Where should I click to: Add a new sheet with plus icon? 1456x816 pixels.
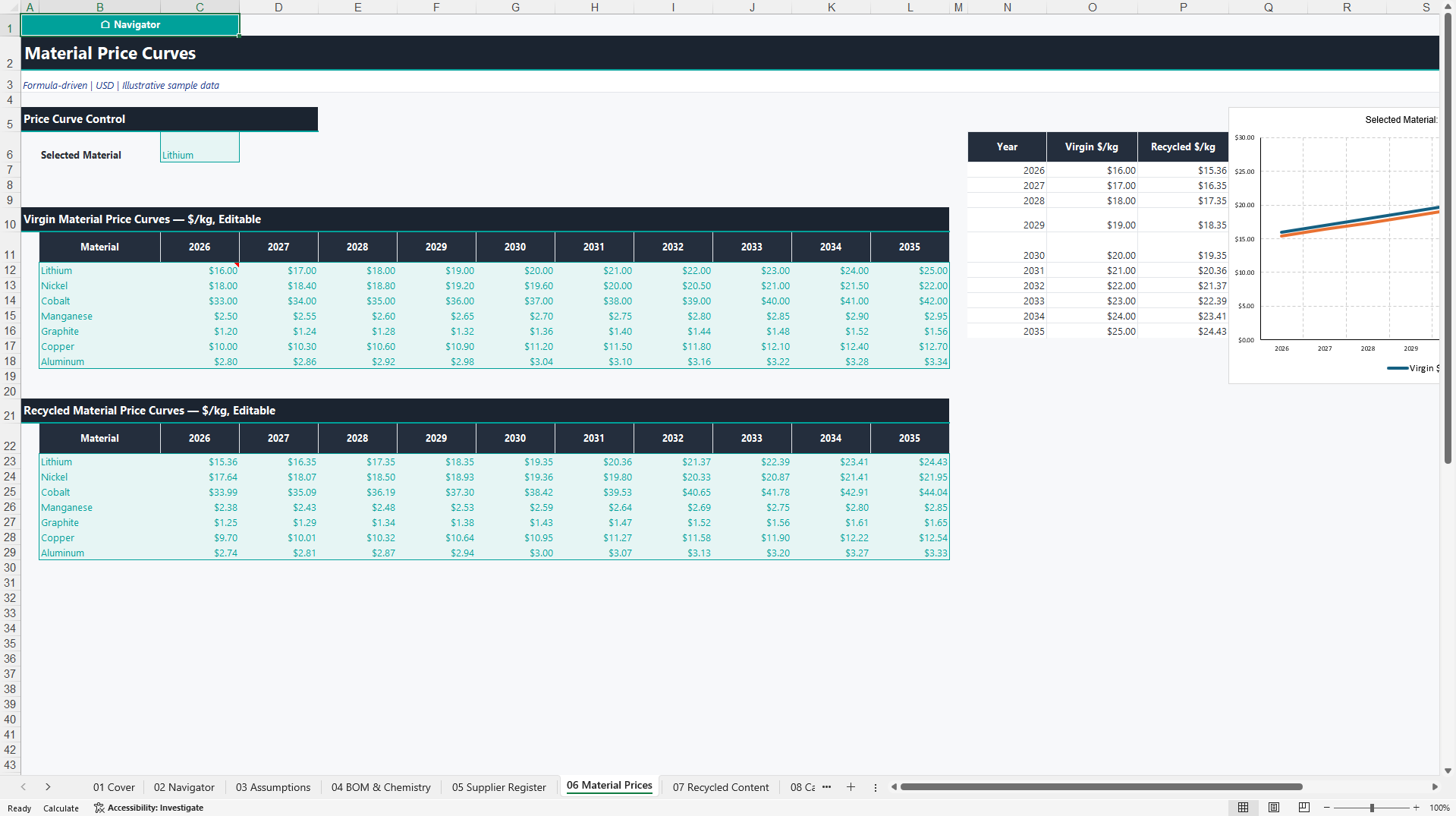pos(851,787)
